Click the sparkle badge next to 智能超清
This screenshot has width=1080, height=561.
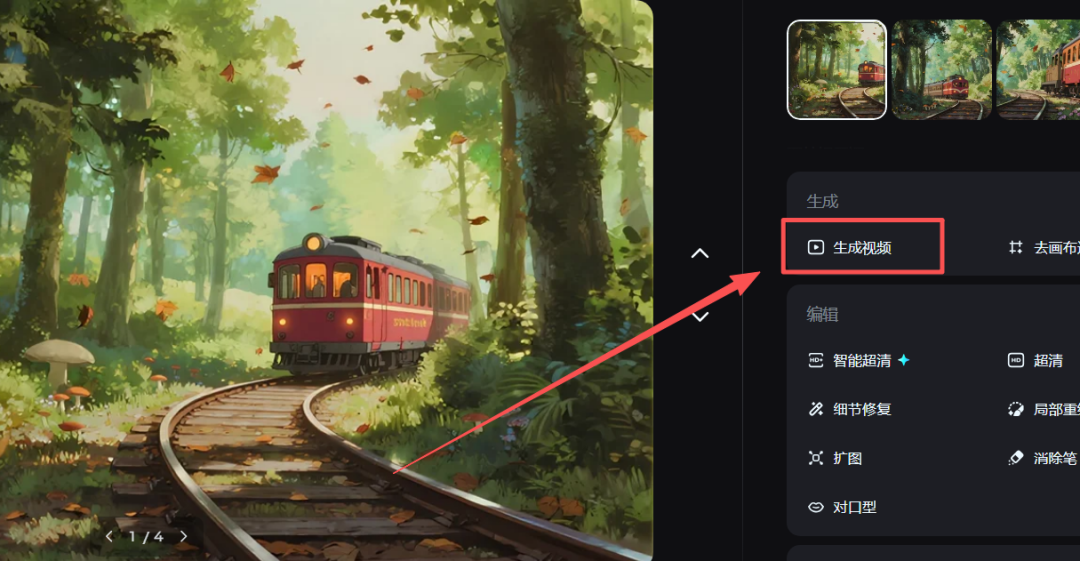[904, 360]
